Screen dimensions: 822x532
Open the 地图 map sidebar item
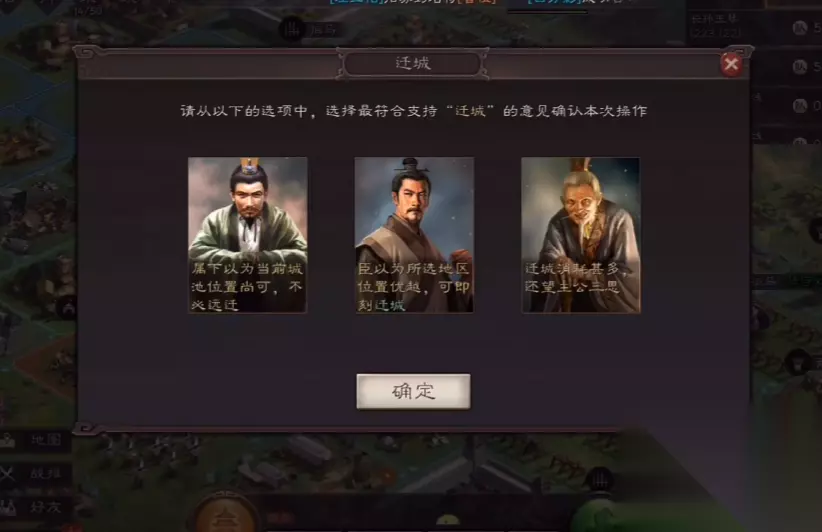pyautogui.click(x=36, y=440)
